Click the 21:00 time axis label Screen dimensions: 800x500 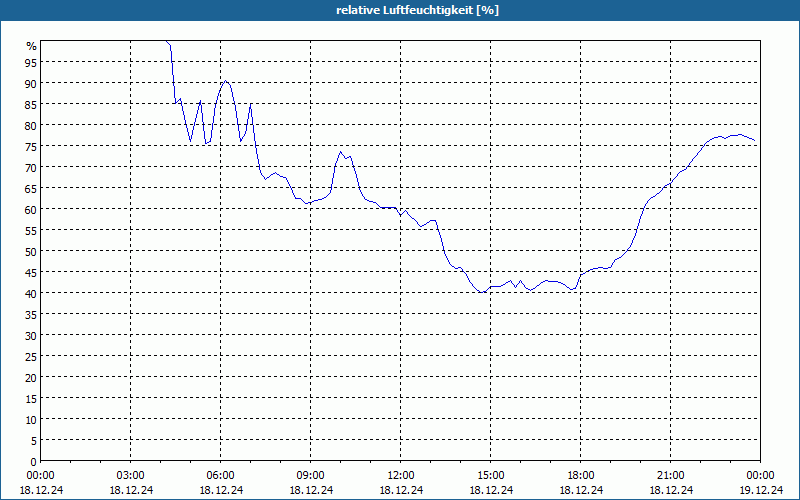coord(670,476)
